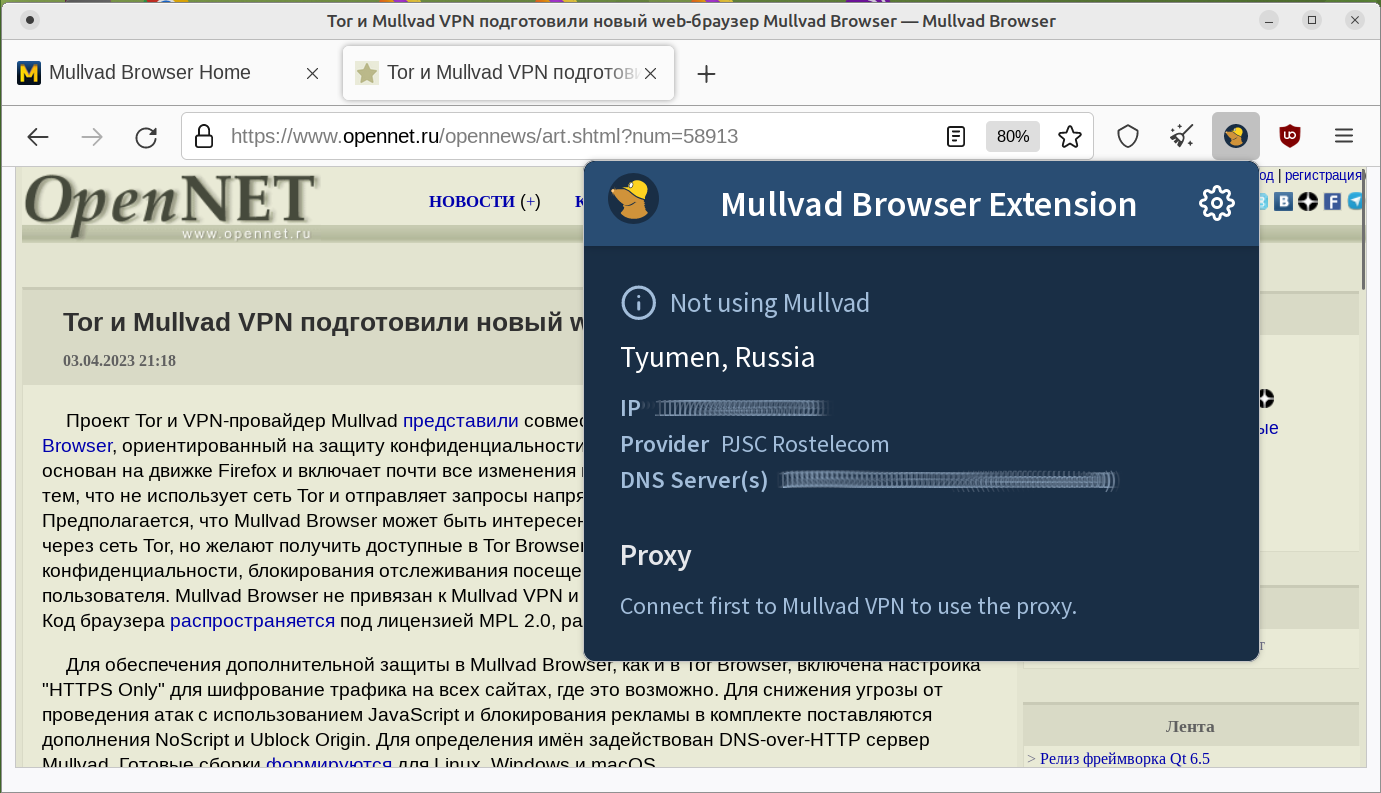Image resolution: width=1381 pixels, height=793 pixels.
Task: Click Connect first to Mullvad VPN message
Action: tap(849, 606)
